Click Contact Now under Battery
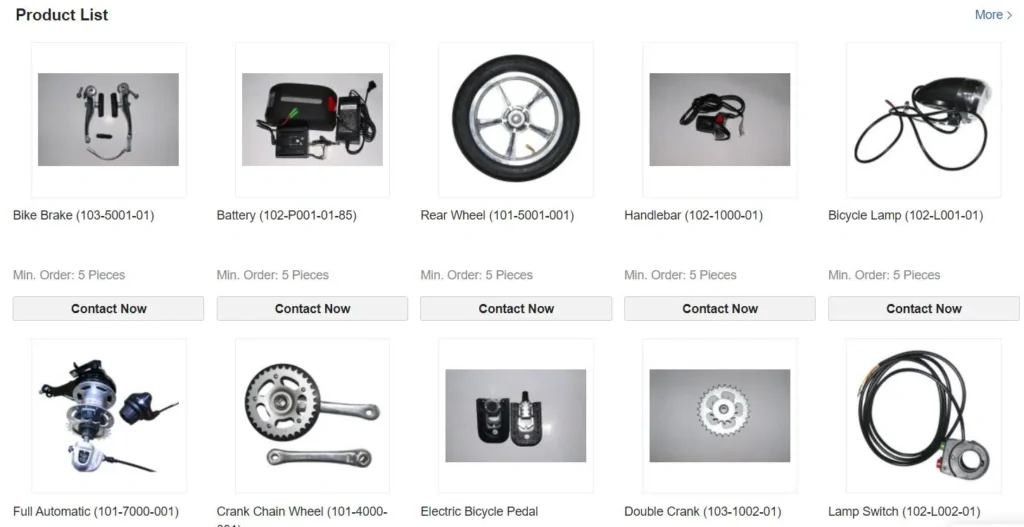Viewport: 1024px width, 527px height. pos(312,308)
